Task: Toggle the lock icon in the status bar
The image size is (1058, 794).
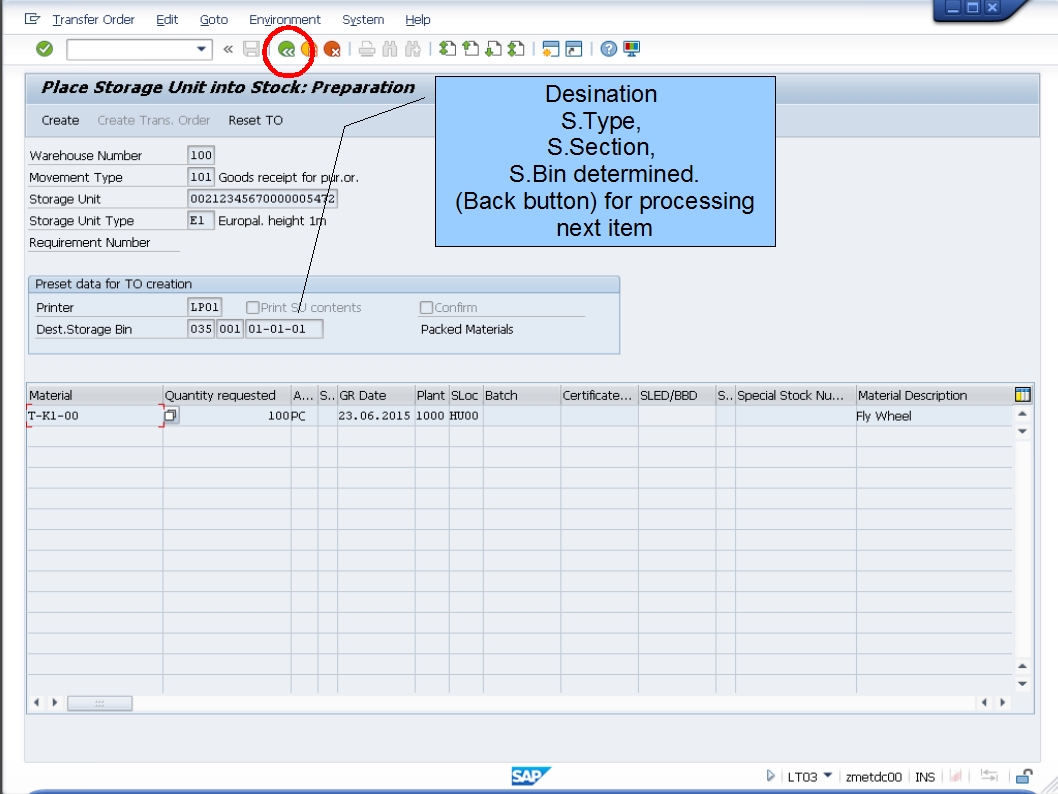Action: pos(1022,777)
